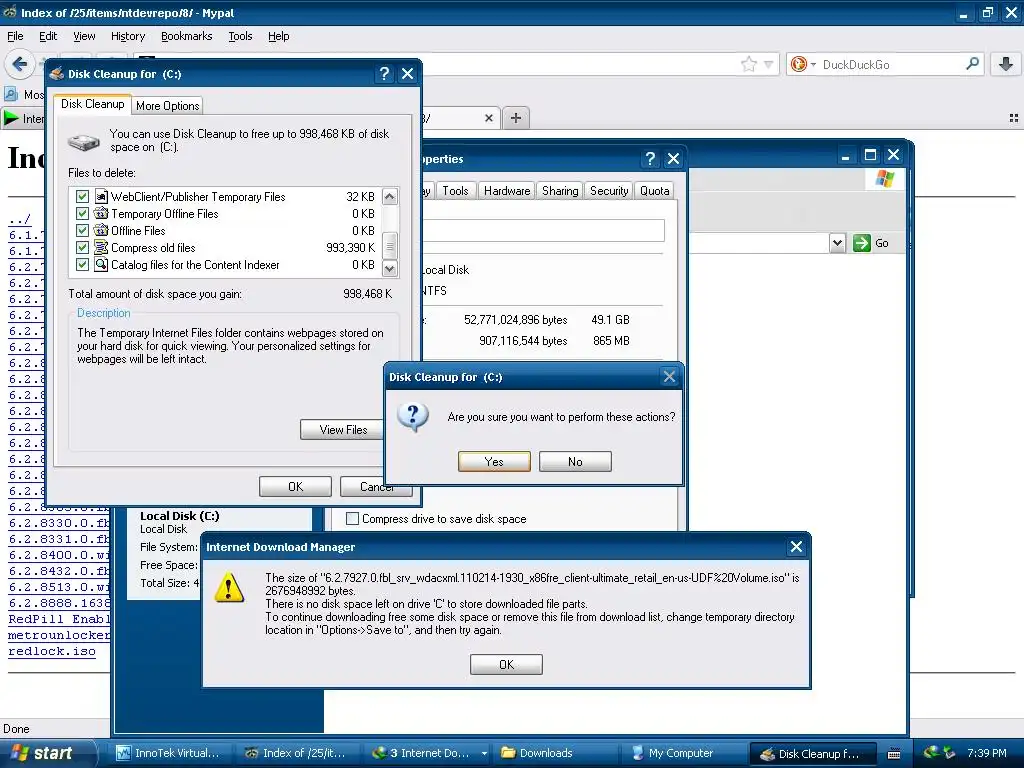
Task: Click the Catalog files for Content Indexer icon
Action: click(101, 264)
